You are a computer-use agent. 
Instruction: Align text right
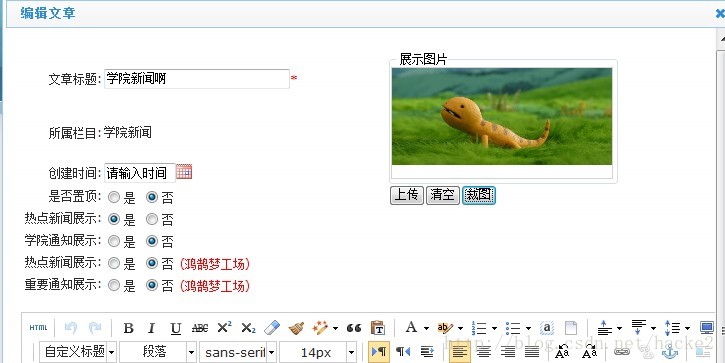508,353
